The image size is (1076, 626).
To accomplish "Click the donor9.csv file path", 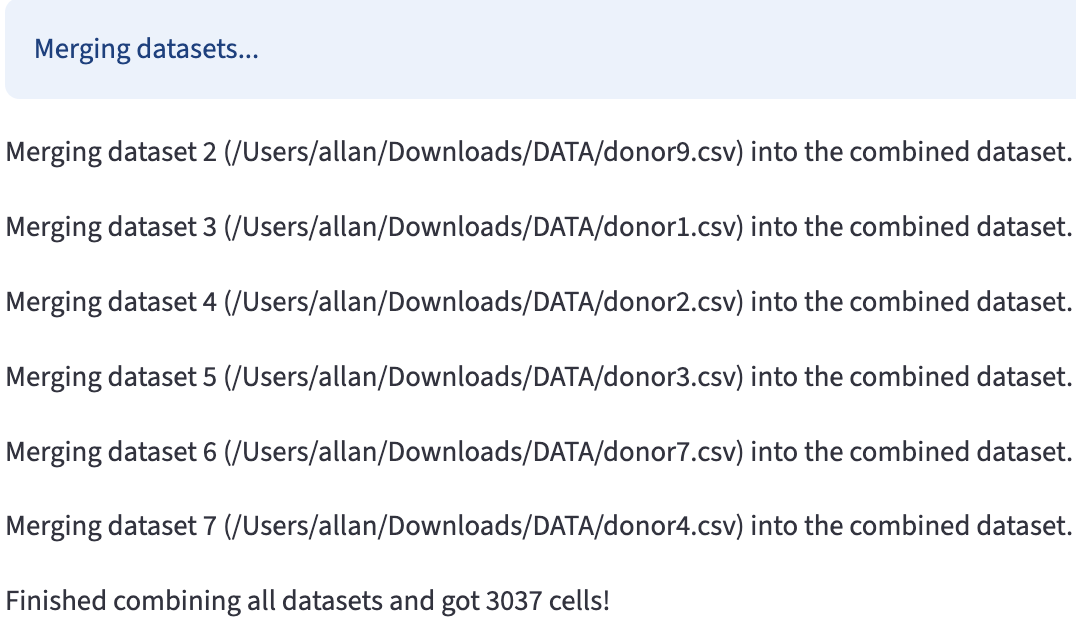I will point(483,153).
